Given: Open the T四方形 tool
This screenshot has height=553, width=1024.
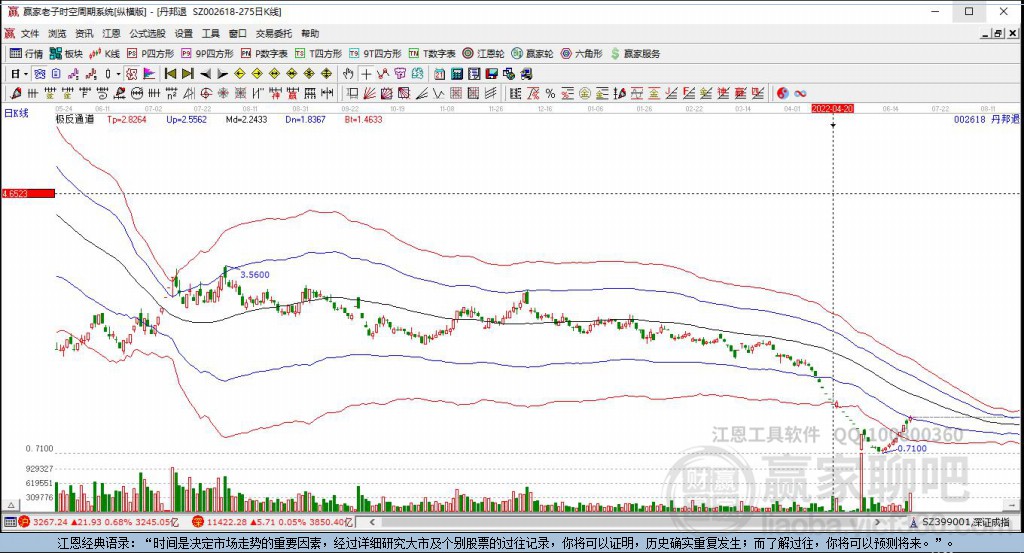Looking at the screenshot, I should (x=318, y=54).
